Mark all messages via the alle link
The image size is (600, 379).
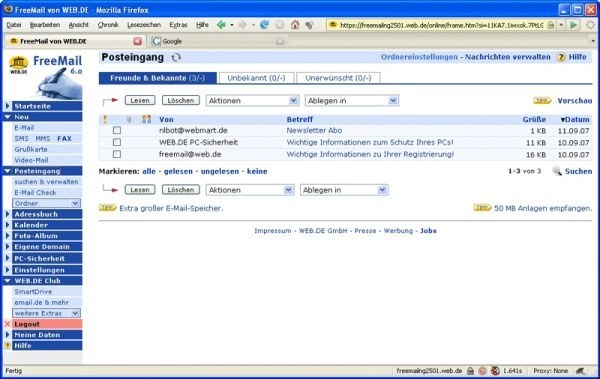(x=149, y=171)
